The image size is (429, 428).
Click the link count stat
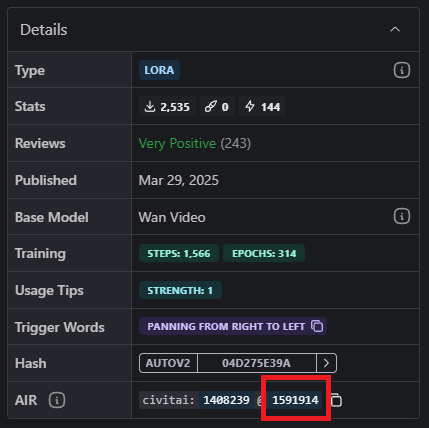click(217, 107)
